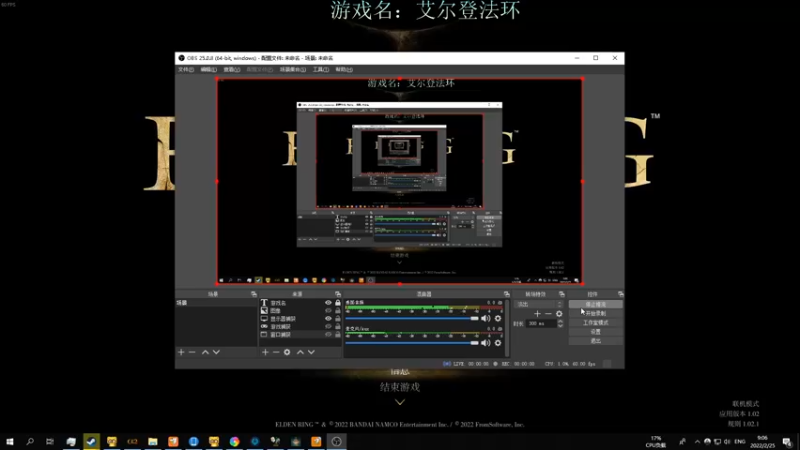Increase transition duration with the up arrow

click(560, 321)
